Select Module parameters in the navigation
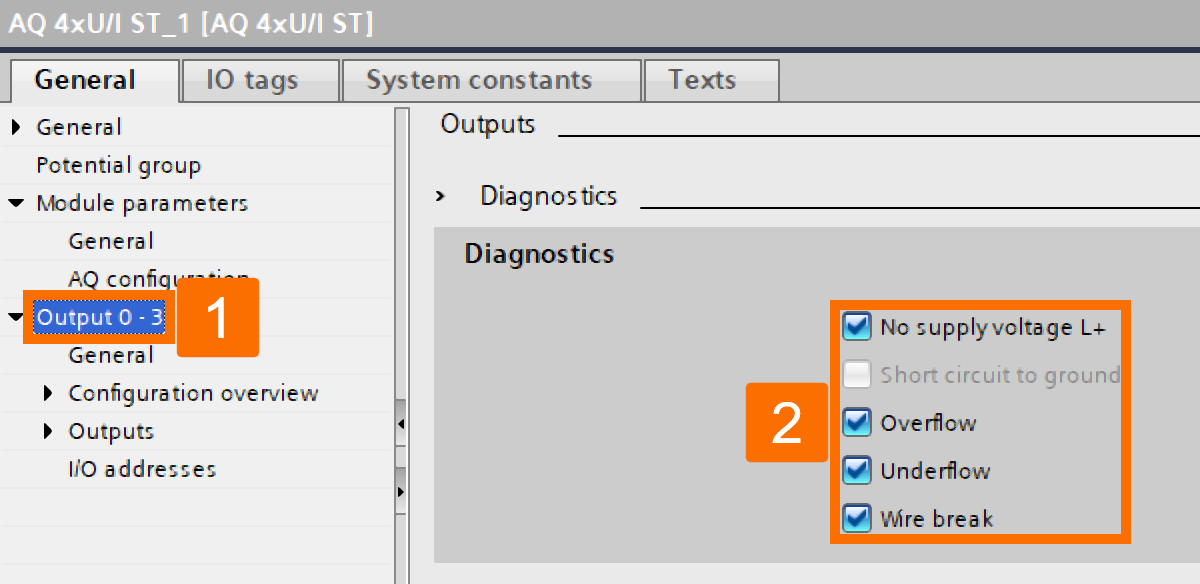The width and height of the screenshot is (1200, 584). [142, 203]
